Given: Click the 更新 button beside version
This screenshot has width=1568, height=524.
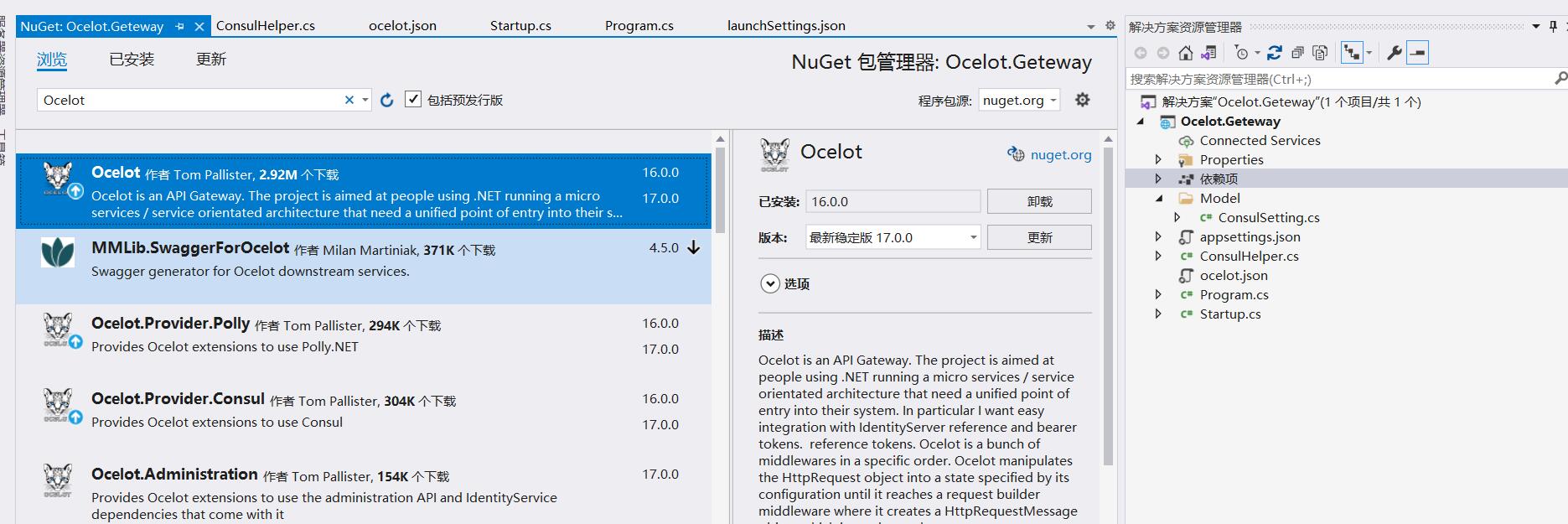Looking at the screenshot, I should [1039, 237].
